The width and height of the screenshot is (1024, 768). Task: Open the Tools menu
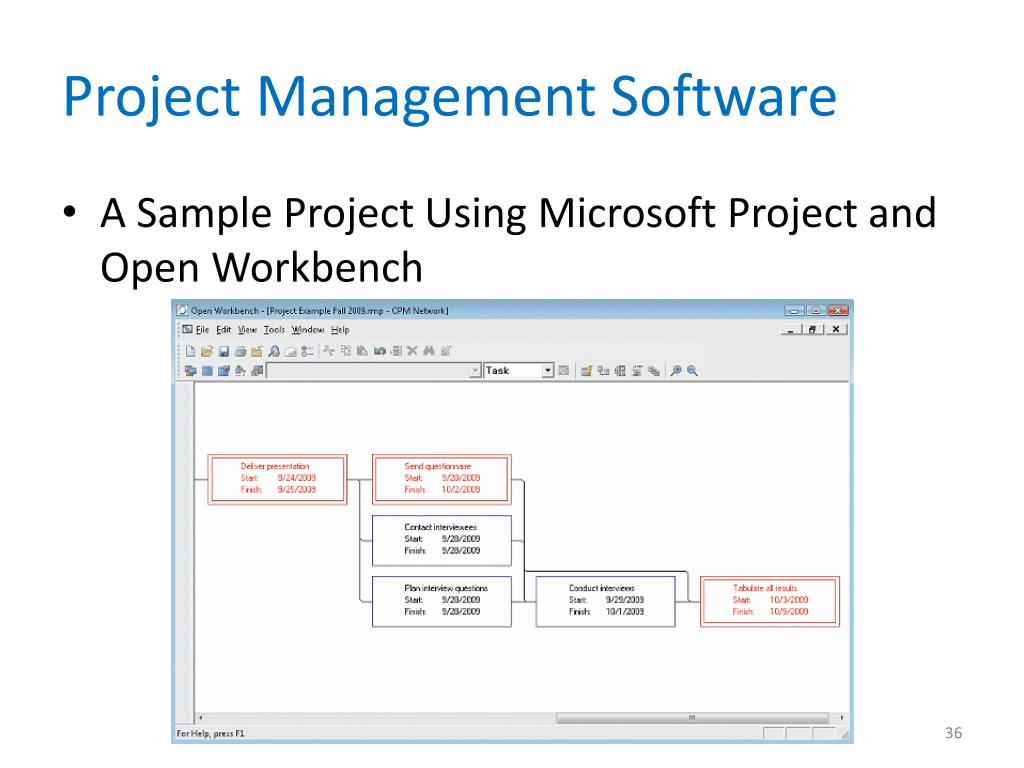(274, 330)
